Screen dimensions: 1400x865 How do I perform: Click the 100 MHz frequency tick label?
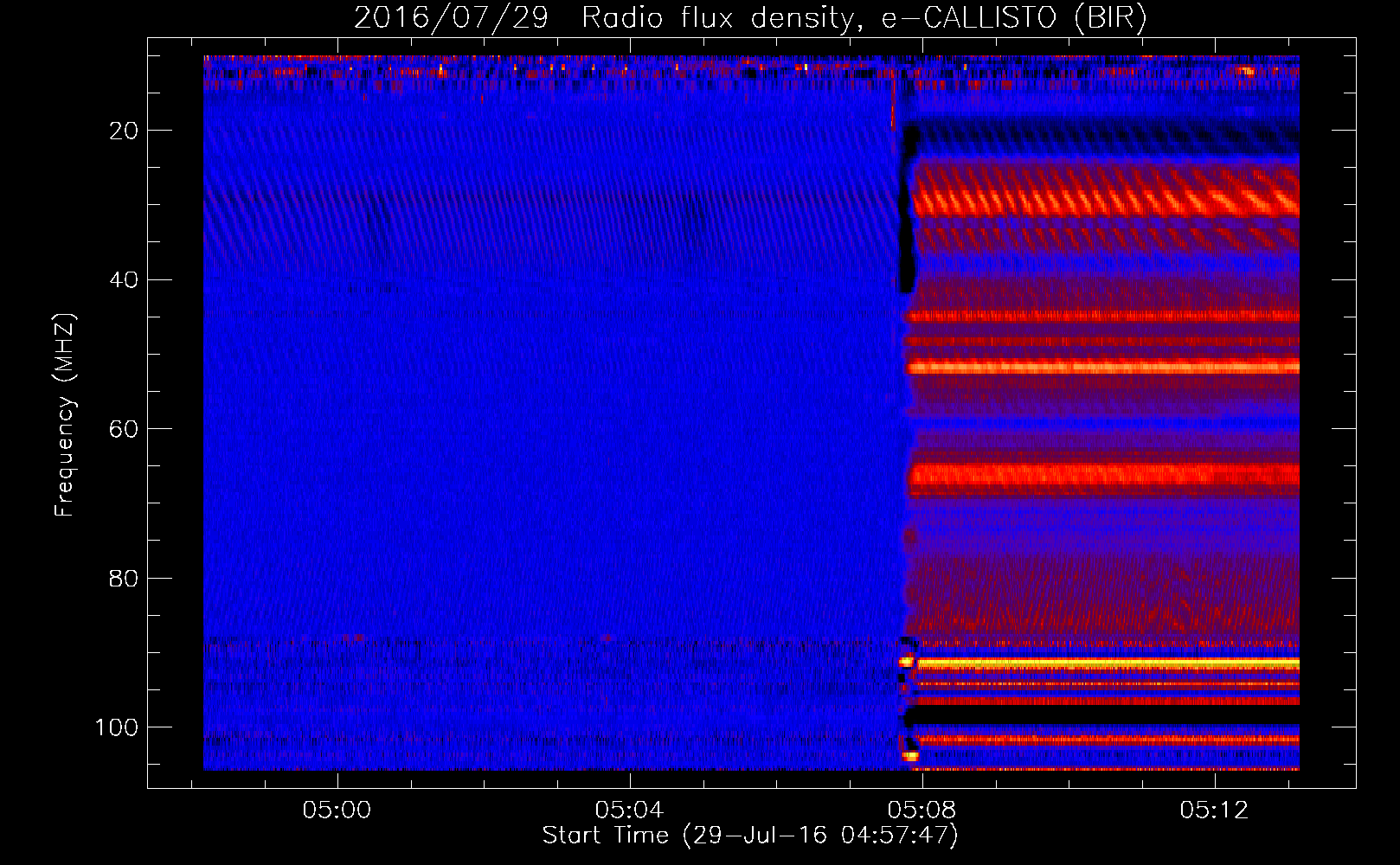116,727
